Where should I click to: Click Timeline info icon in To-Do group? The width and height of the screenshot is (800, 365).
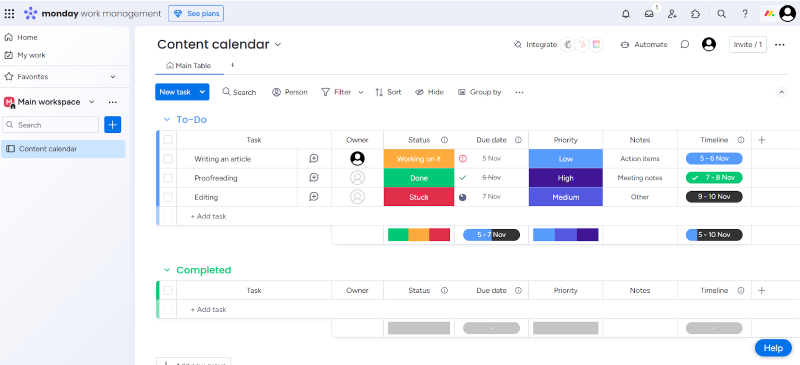point(741,140)
